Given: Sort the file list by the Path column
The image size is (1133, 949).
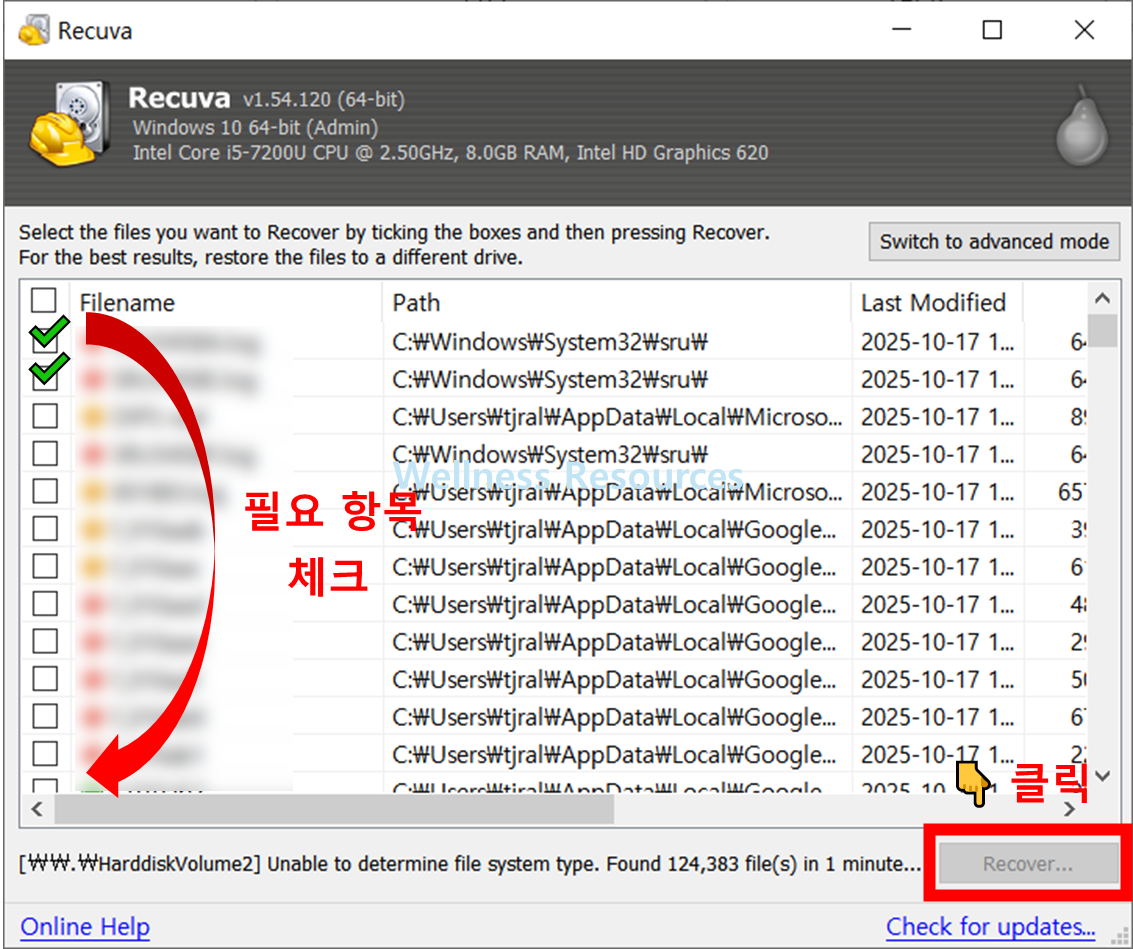Looking at the screenshot, I should pos(616,303).
